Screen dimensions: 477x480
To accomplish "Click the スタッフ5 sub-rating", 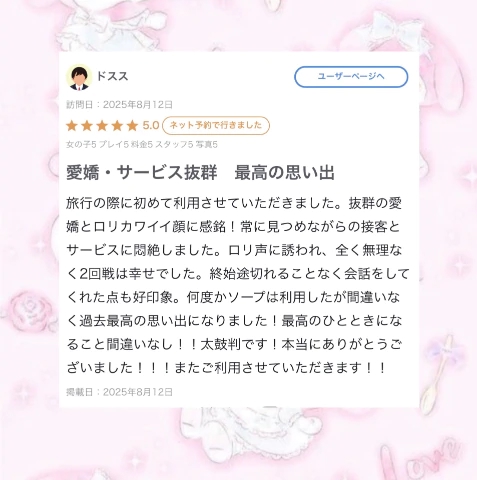I will coord(174,145).
